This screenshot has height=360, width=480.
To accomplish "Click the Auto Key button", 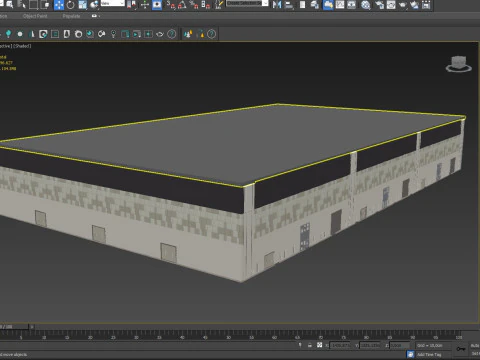I will (475, 346).
